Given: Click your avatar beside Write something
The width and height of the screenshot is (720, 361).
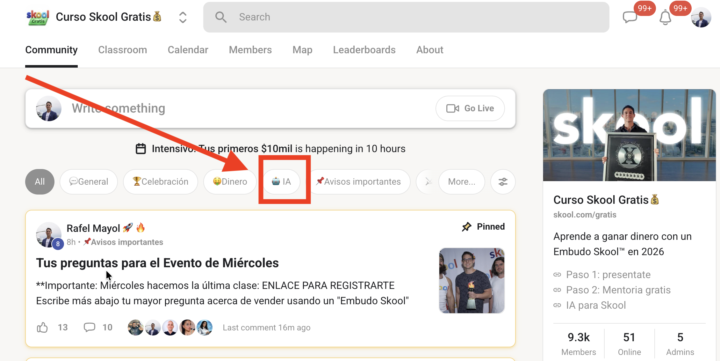Looking at the screenshot, I should tap(49, 108).
